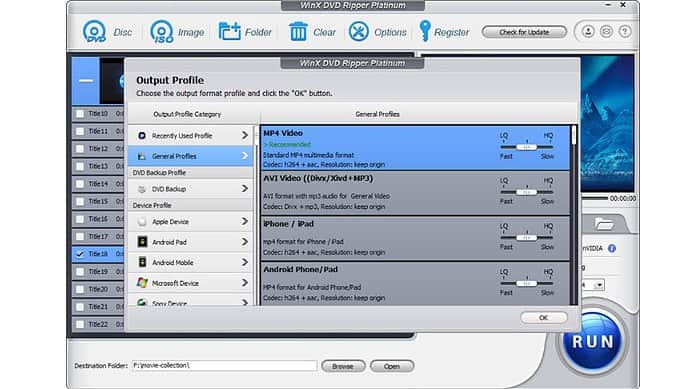Tick the Title19 checkbox
The height and width of the screenshot is (389, 699).
click(x=80, y=272)
